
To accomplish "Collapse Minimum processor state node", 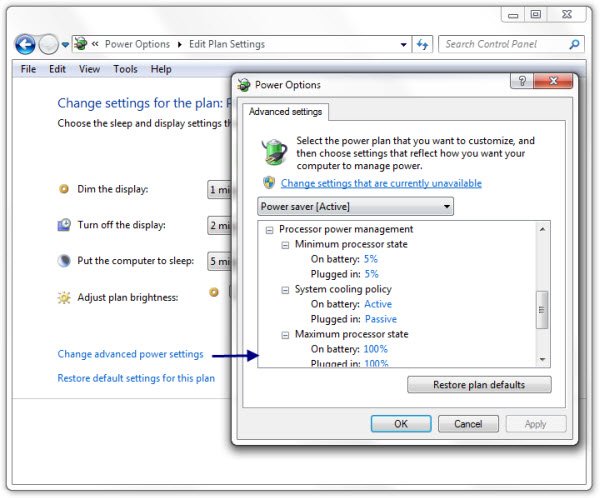I will (285, 245).
